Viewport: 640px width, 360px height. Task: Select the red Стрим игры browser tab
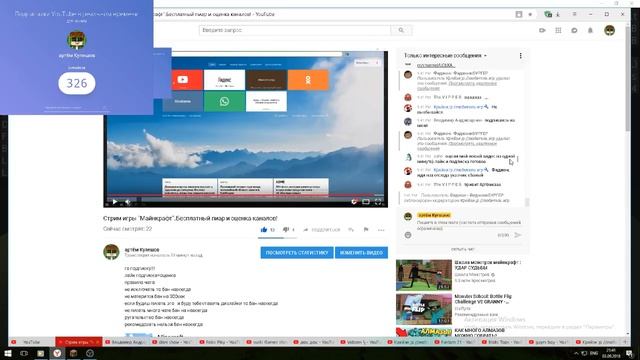(79, 342)
